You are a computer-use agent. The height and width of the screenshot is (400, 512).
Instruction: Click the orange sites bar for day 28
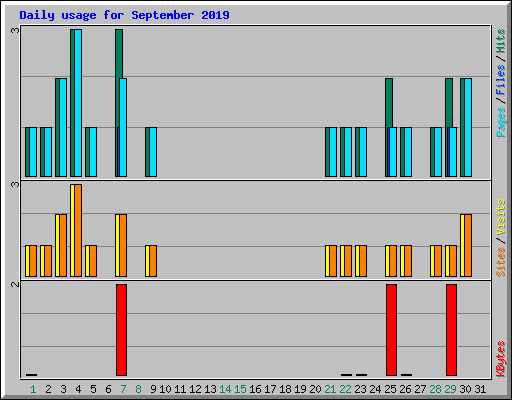coord(438,261)
